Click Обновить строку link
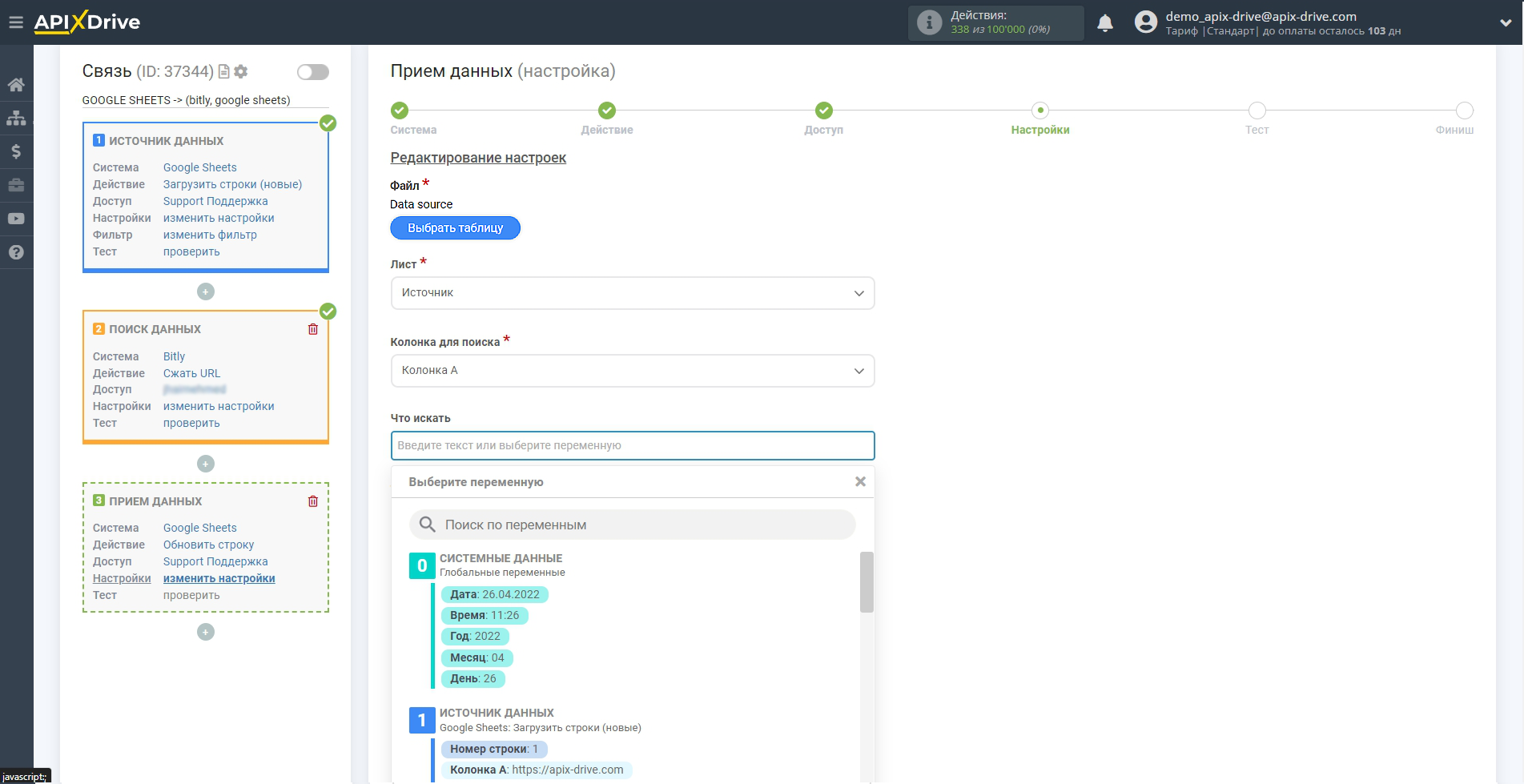 click(208, 545)
